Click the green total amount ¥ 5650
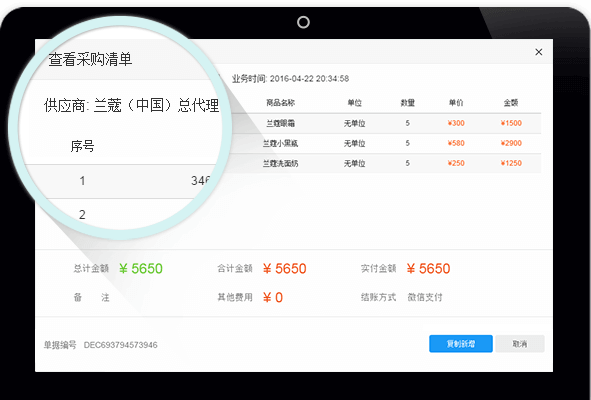This screenshot has width=591, height=400. (141, 269)
